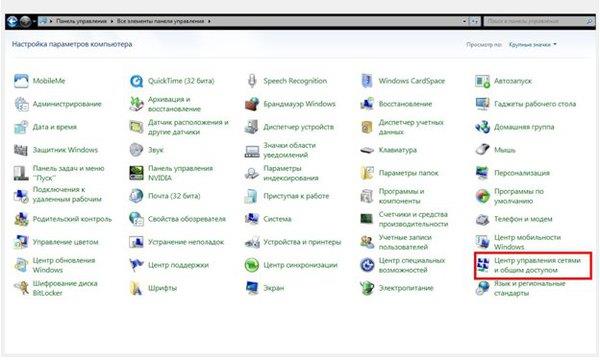Viewport: 600px width, 360px height.
Task: Open the Мышь icon
Action: coord(482,150)
